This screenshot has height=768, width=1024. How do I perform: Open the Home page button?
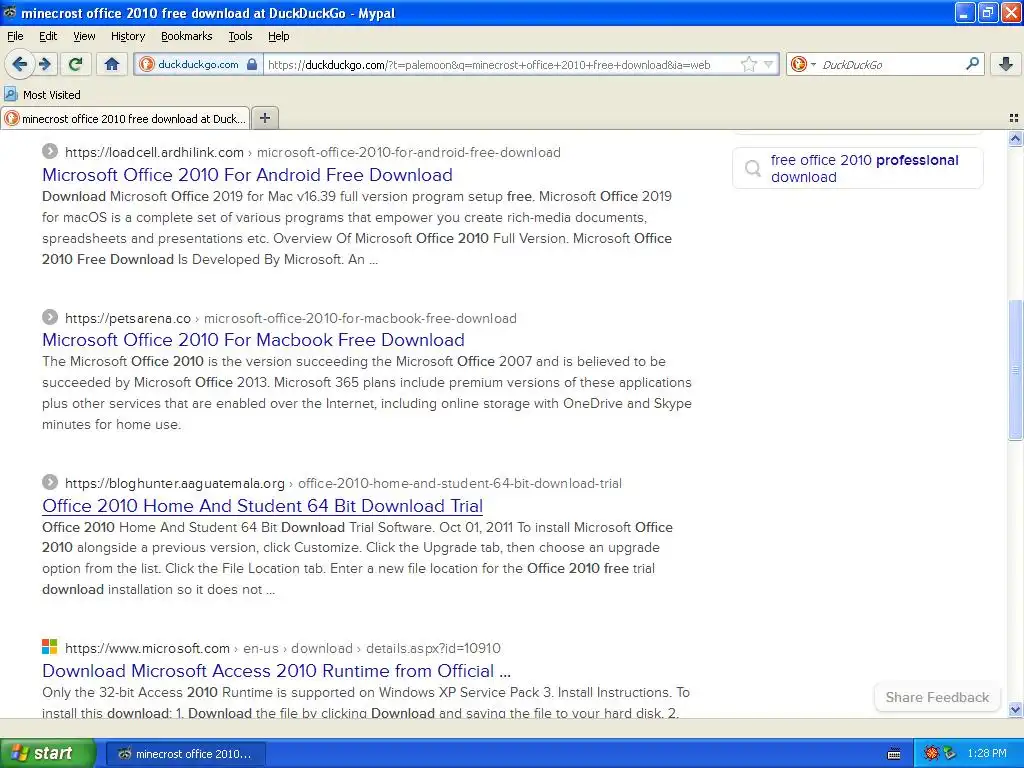(x=112, y=64)
